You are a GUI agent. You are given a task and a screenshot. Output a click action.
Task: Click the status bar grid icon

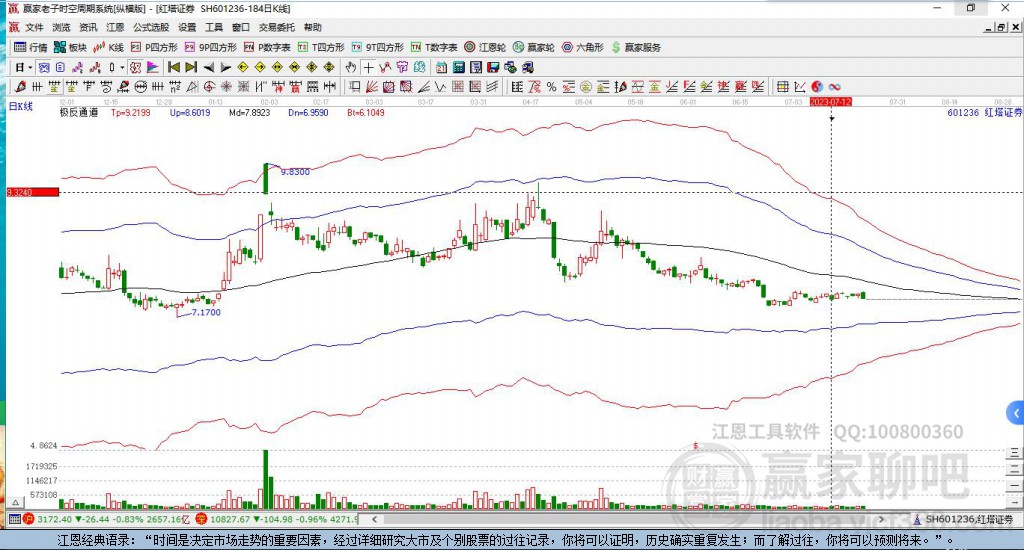coord(14,519)
